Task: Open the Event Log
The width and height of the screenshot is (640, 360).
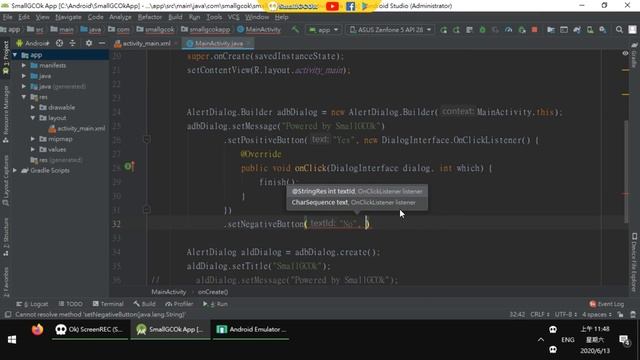Action: coord(607,304)
